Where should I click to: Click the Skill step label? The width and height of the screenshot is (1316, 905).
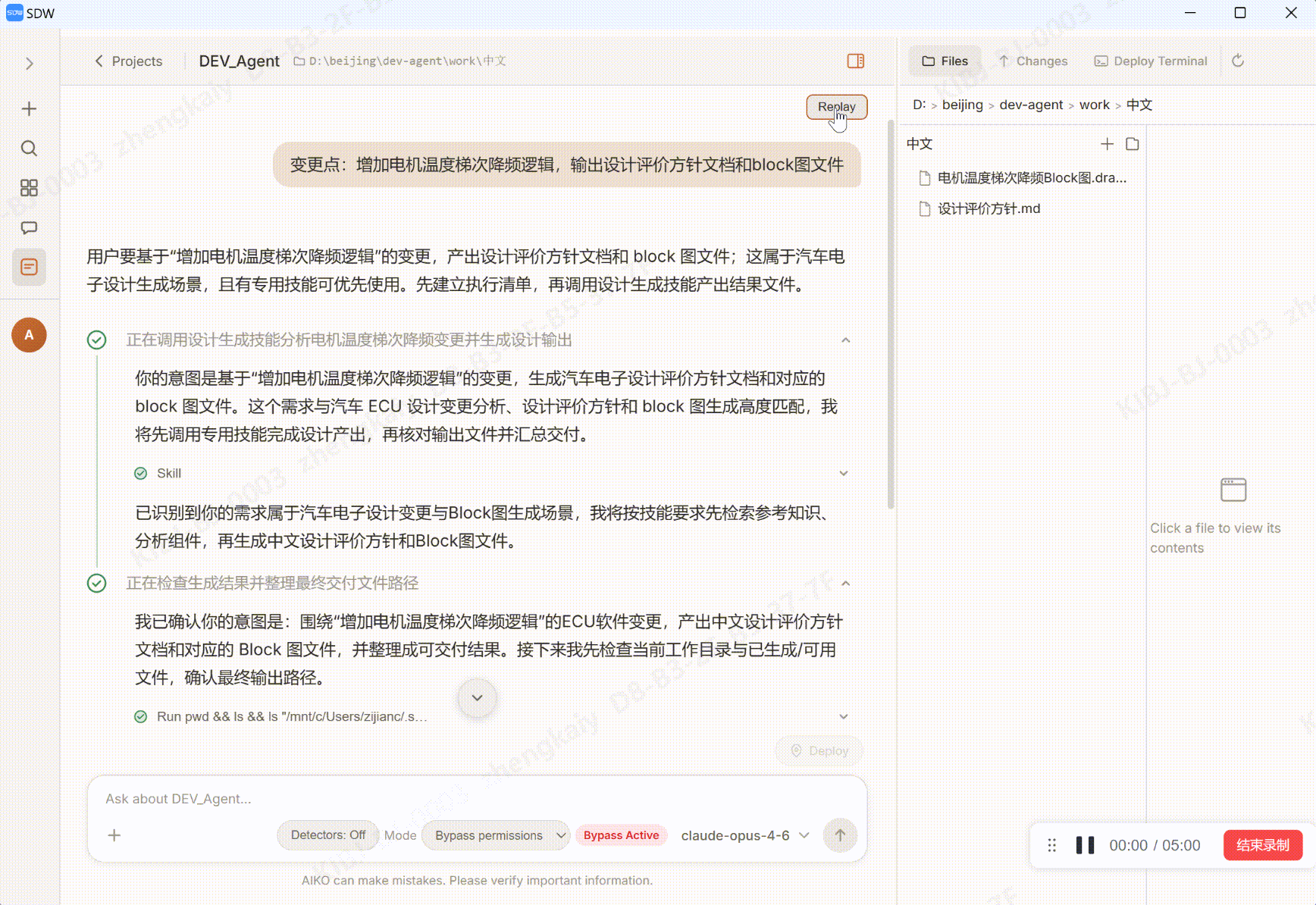pos(169,474)
